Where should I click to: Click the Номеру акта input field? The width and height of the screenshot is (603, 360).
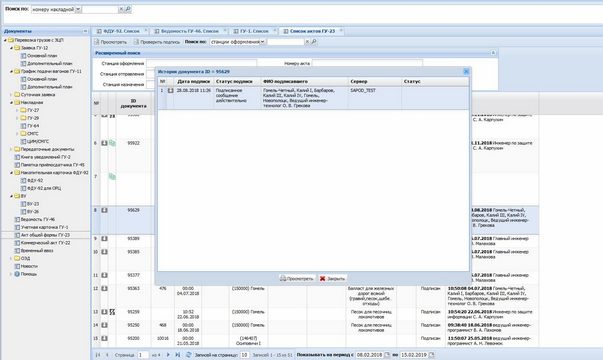click(x=367, y=63)
